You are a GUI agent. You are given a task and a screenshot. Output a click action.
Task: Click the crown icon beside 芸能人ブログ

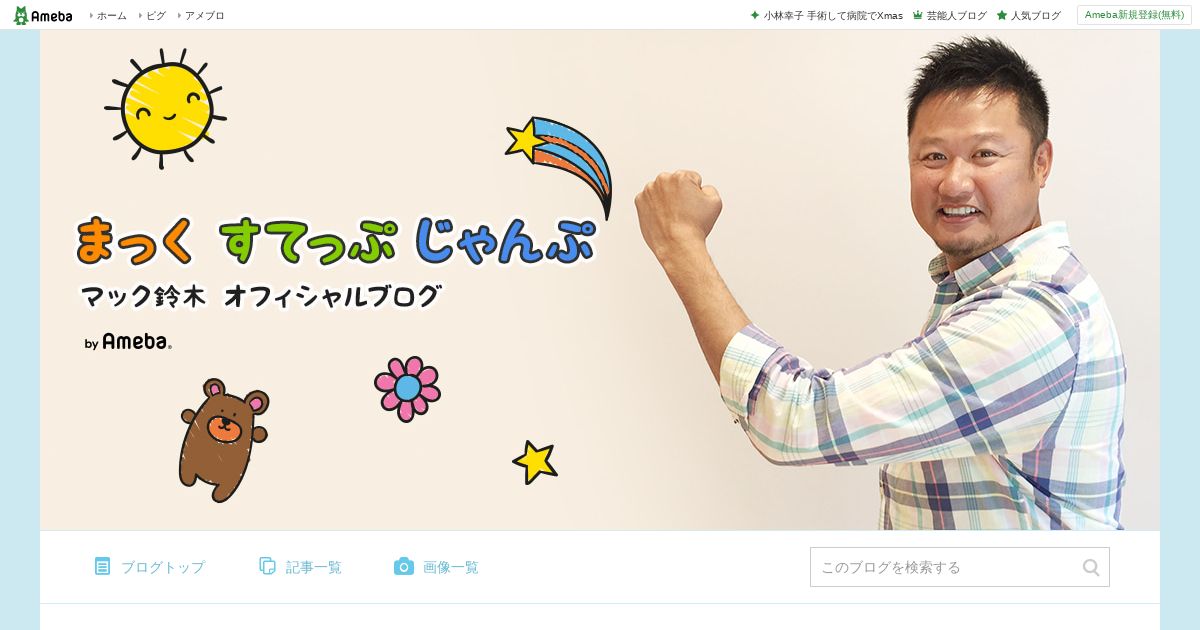click(x=918, y=15)
